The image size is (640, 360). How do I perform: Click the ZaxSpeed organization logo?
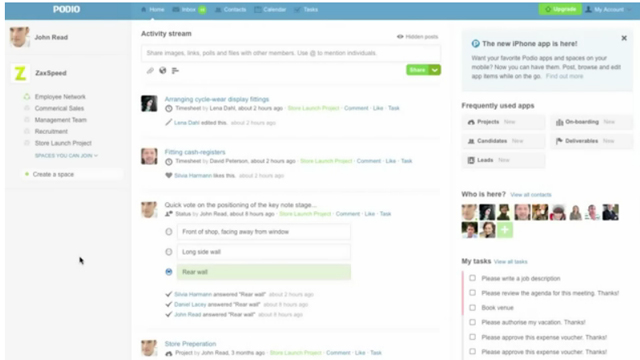pyautogui.click(x=20, y=73)
